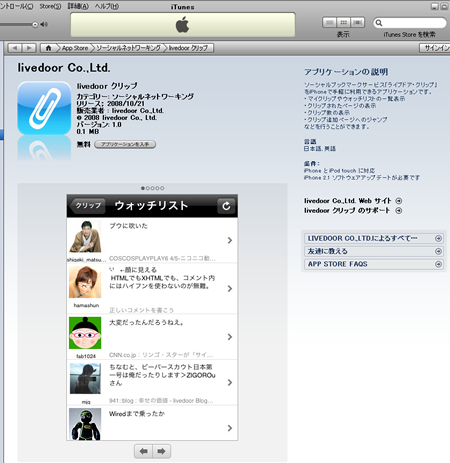
Task: Show the previous screenshot with left arrow
Action: (x=143, y=451)
